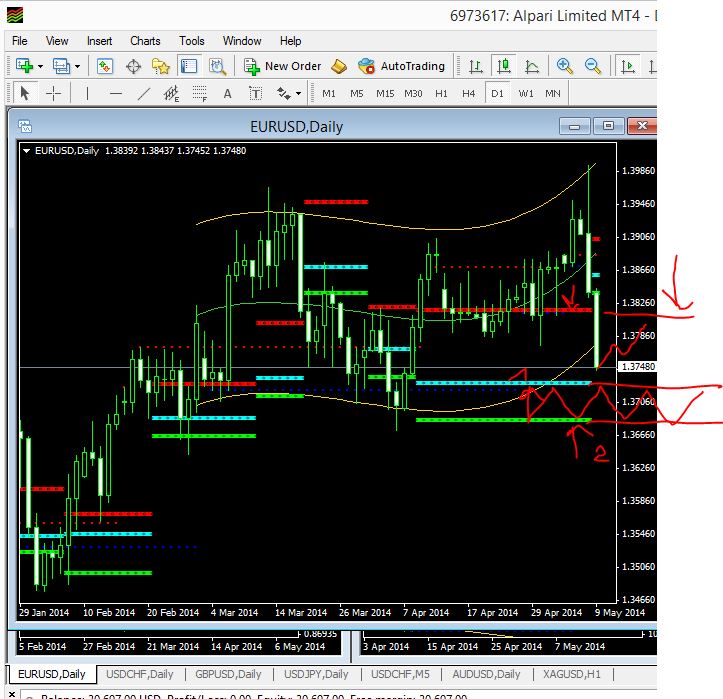Toggle the Market Watch window icon
Viewport: 723px width, 699px height.
click(105, 66)
